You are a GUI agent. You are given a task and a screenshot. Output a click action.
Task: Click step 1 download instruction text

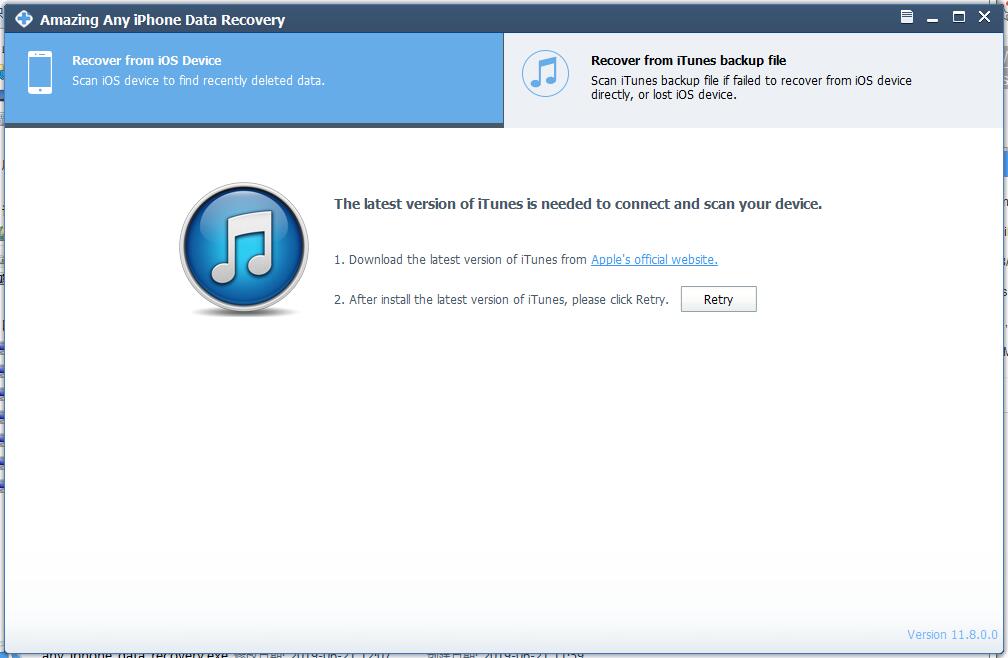coord(460,258)
